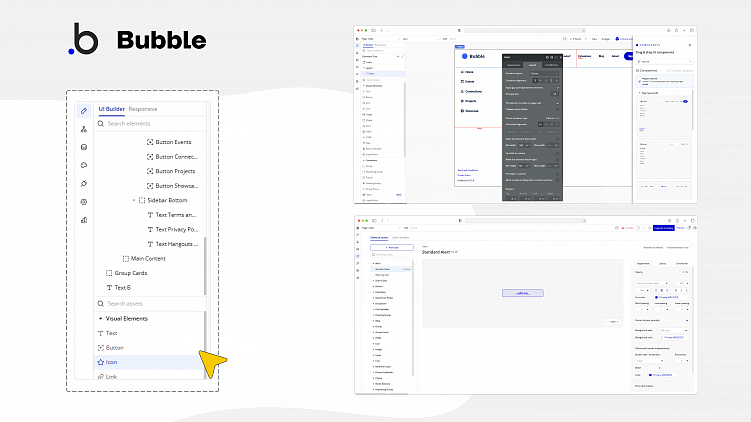Open the Settings tab gear icon
This screenshot has width=751, height=422.
click(84, 202)
